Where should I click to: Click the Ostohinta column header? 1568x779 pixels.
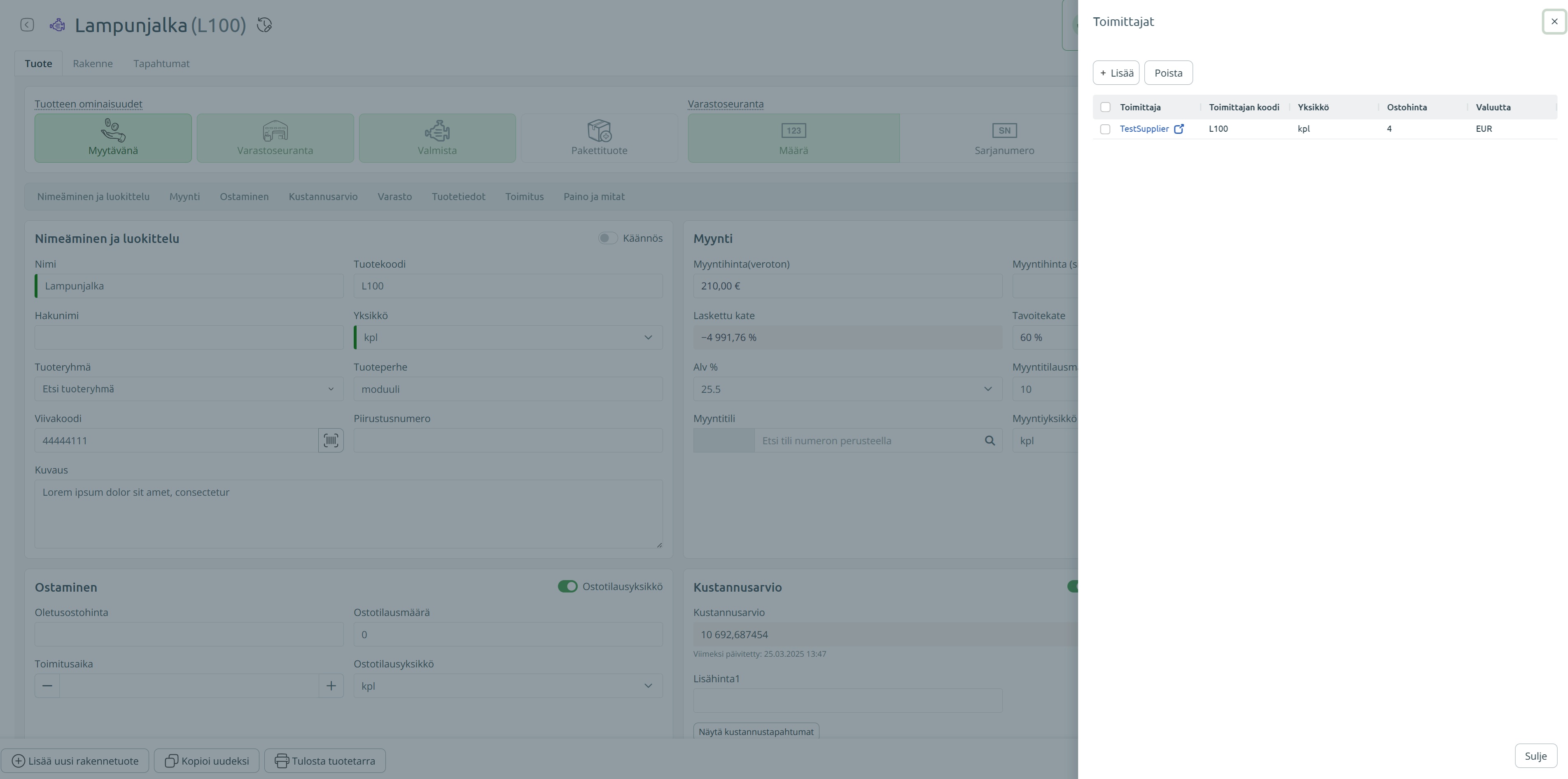point(1407,107)
